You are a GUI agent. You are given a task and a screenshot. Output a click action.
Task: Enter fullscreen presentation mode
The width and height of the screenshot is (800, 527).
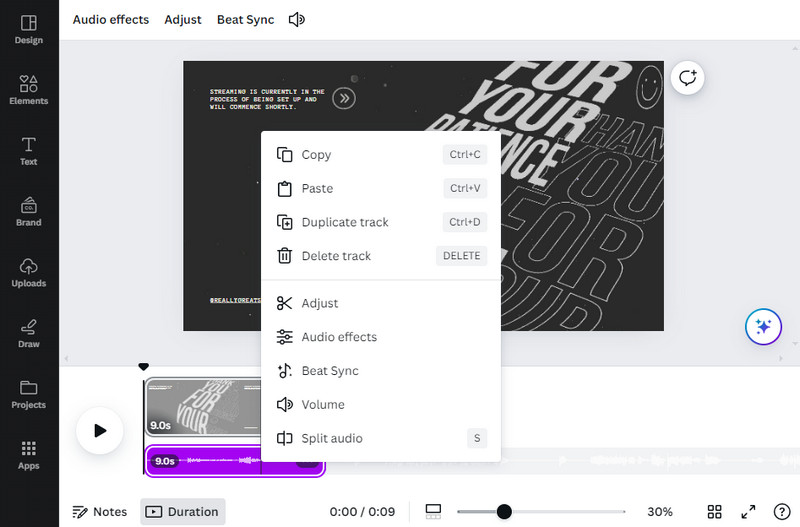(x=748, y=511)
